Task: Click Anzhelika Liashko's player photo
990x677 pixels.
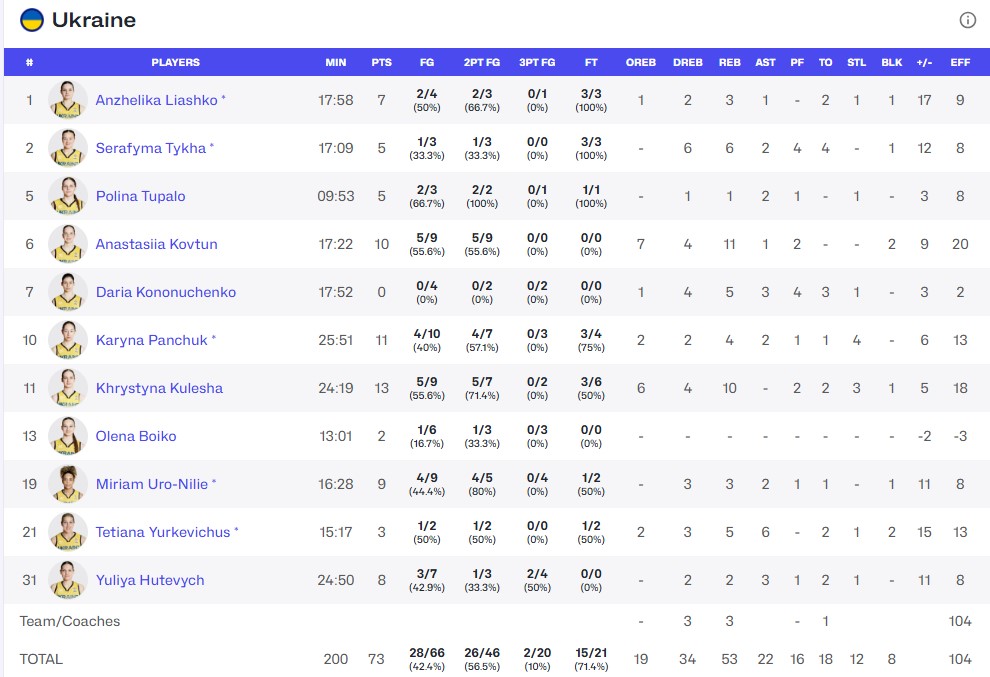Action: pyautogui.click(x=68, y=100)
